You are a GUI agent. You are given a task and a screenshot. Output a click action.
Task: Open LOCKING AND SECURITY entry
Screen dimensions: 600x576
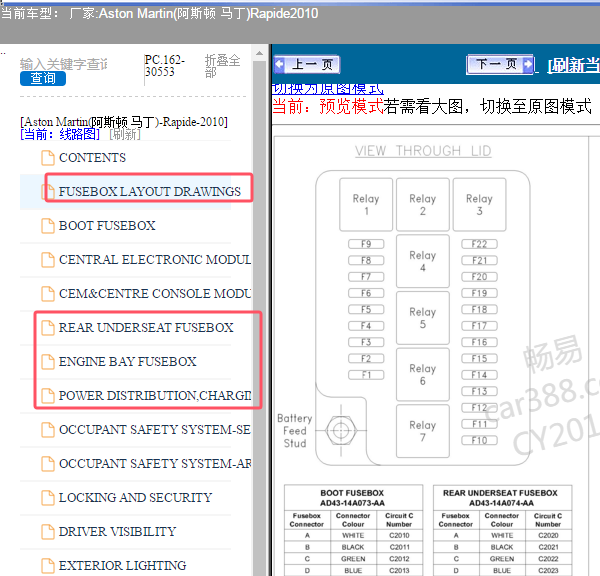(135, 498)
